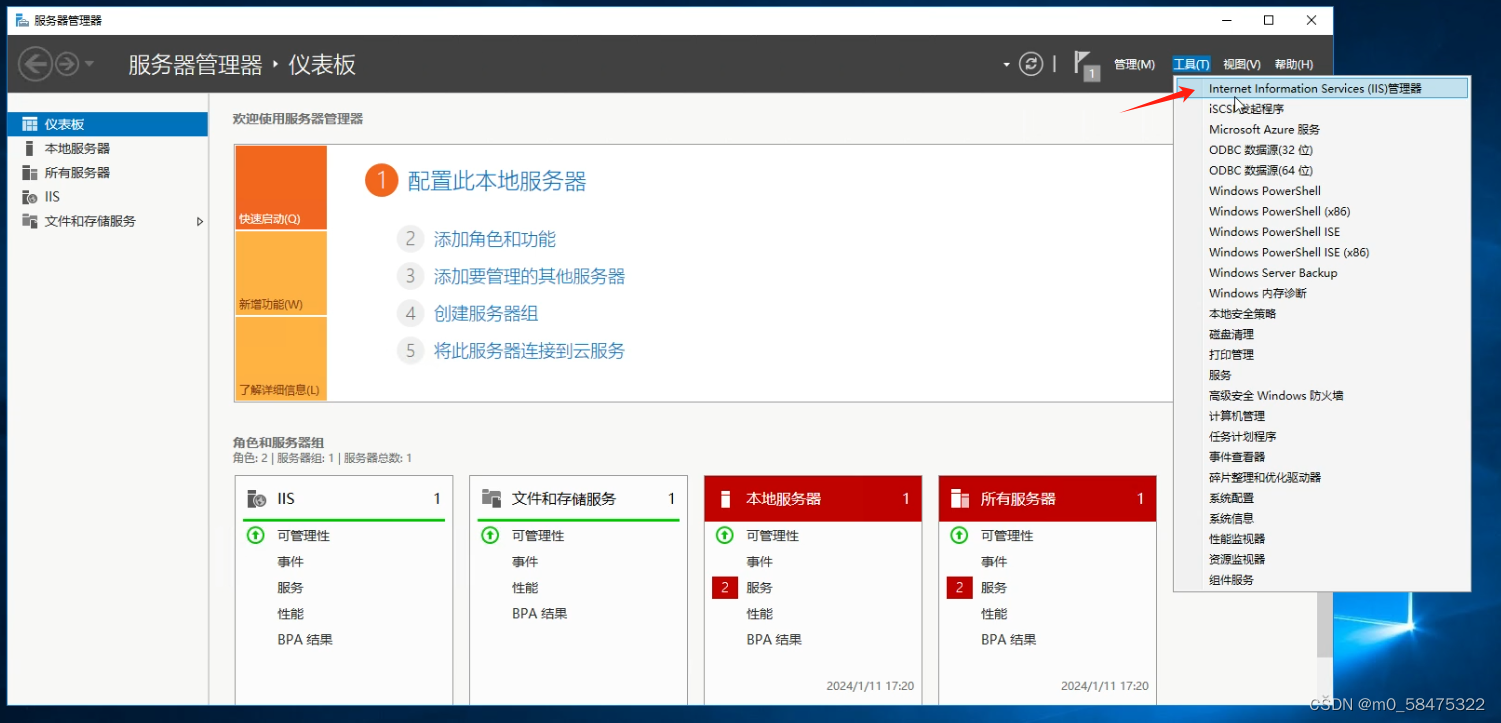The height and width of the screenshot is (723, 1501).
Task: Open the dropdown arrow beside the refresh button
Action: (1007, 63)
